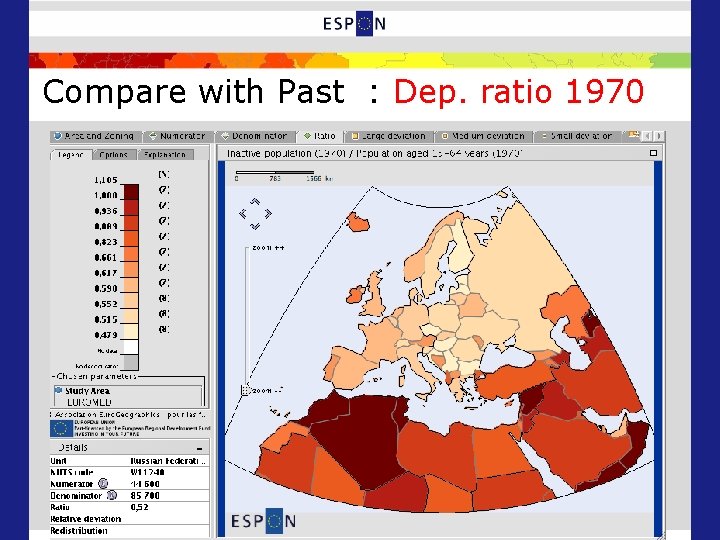Click the European Union flag logo
The image size is (720, 540).
coord(61,428)
